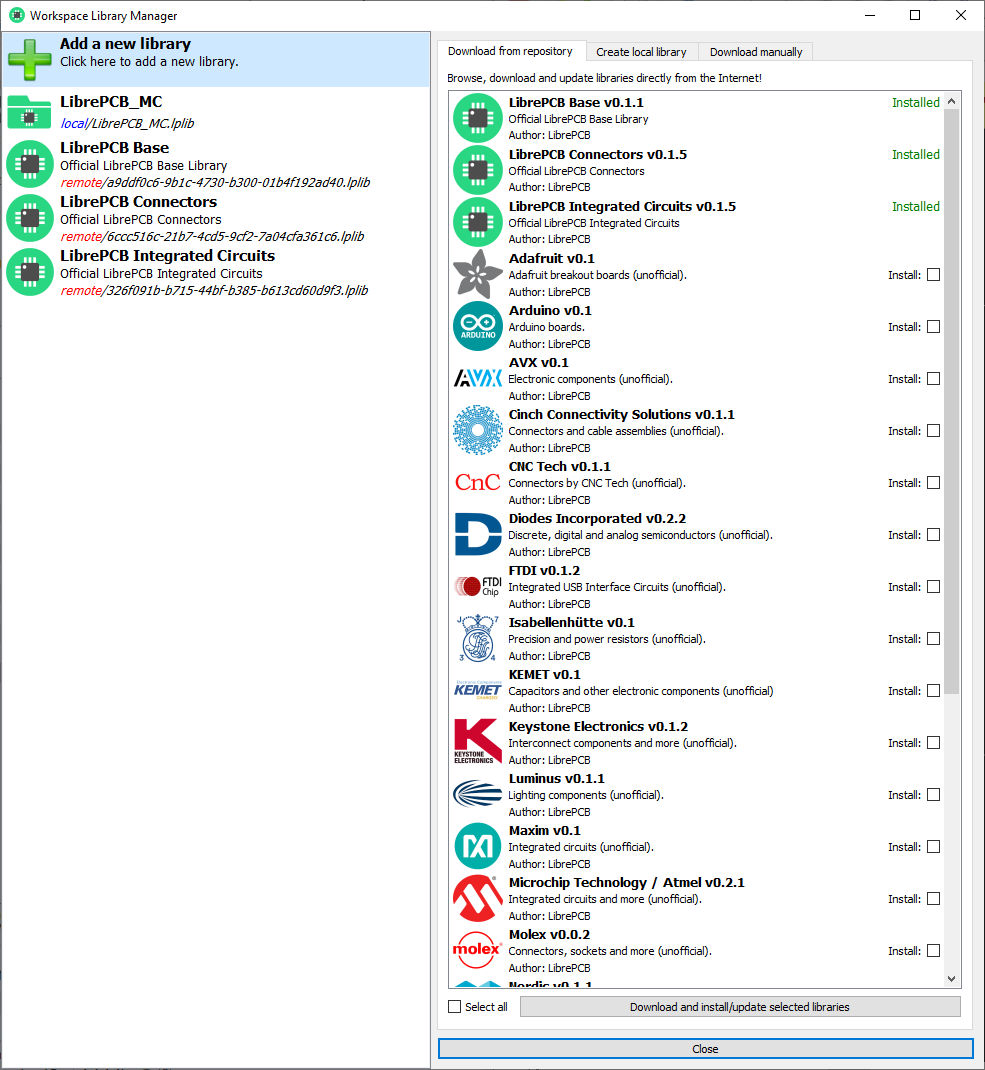
Task: Mark Diodes Incorporated for installation
Action: point(934,534)
